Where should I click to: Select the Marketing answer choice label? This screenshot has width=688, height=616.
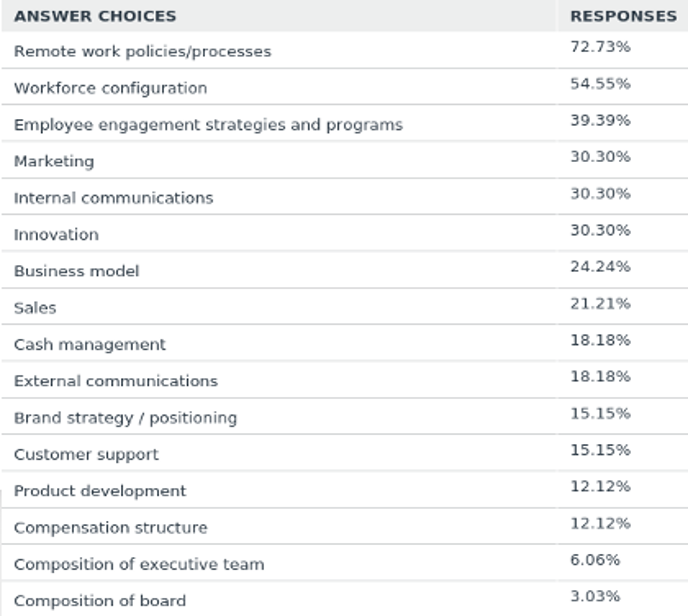point(54,161)
